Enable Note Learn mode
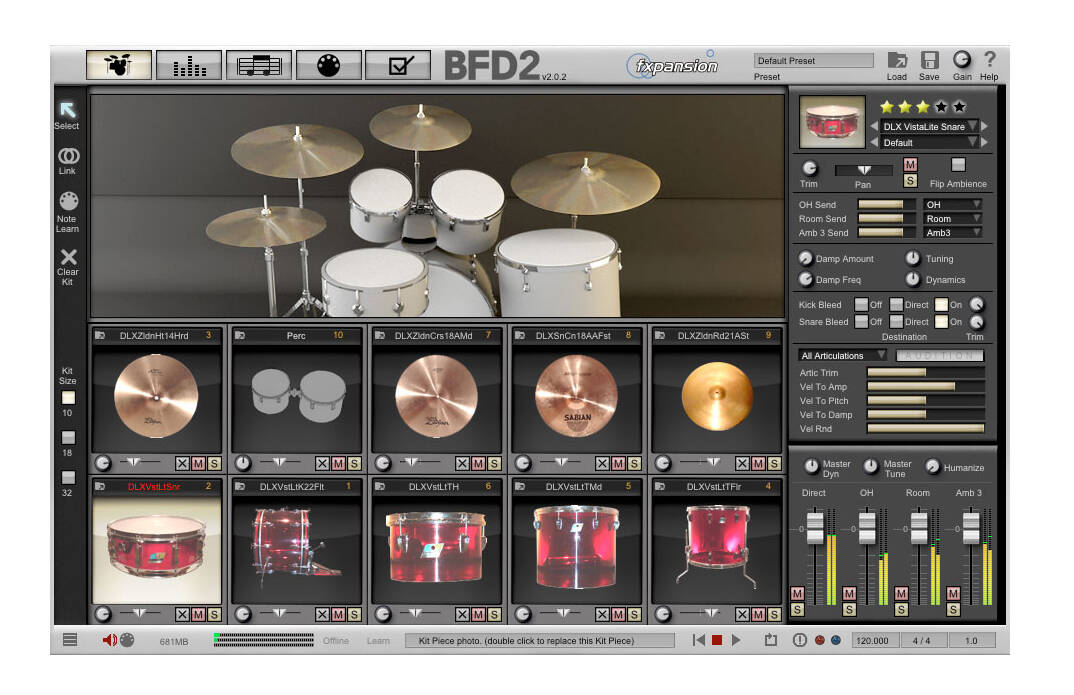Image resolution: width=1074 pixels, height=695 pixels. point(68,201)
